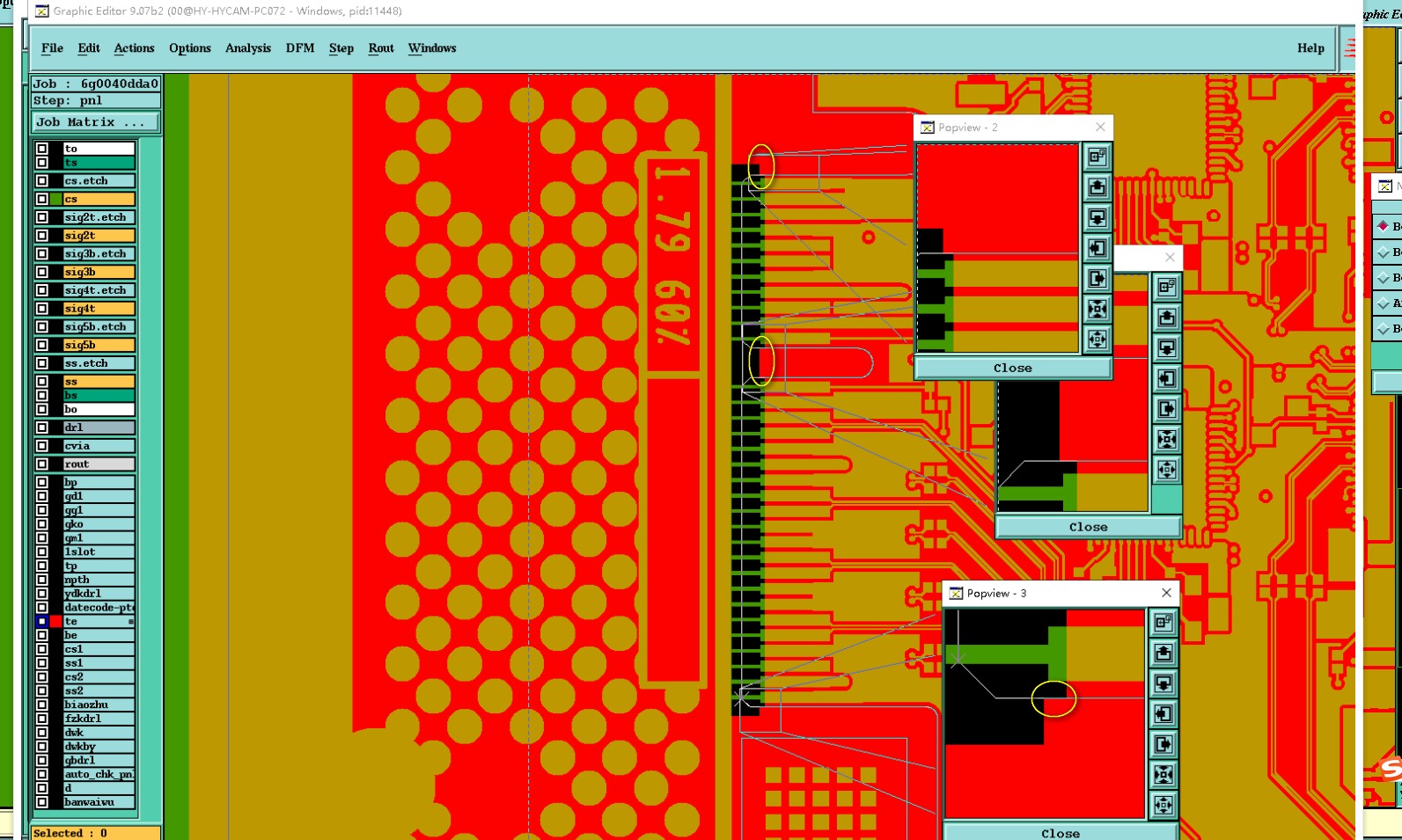Pan down in Popview - 2
Viewport: 1402px width, 840px height.
click(x=1097, y=217)
